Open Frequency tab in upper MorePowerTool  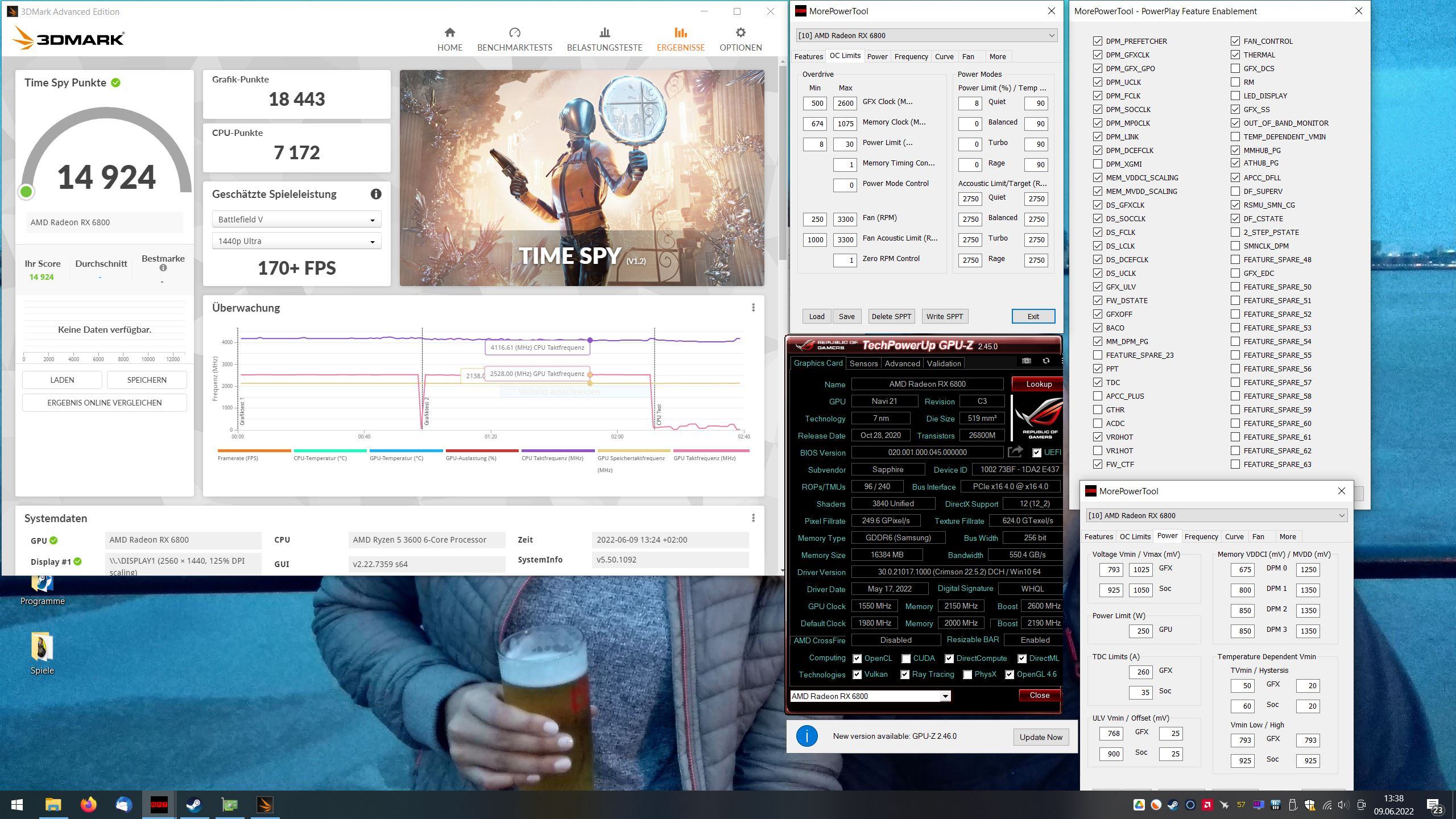tap(911, 56)
